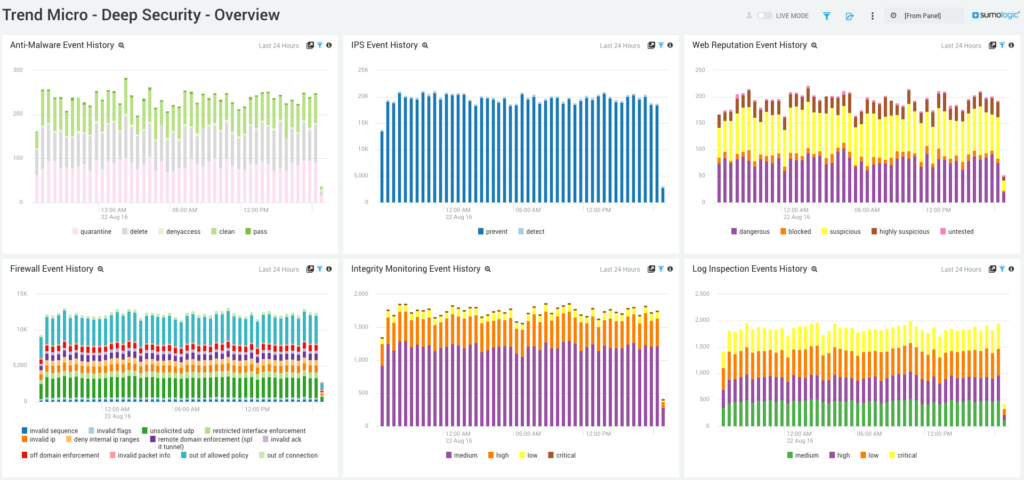Open magnifier icon for Log Inspection Events History
Screen dimensions: 1024x480
click(x=814, y=269)
